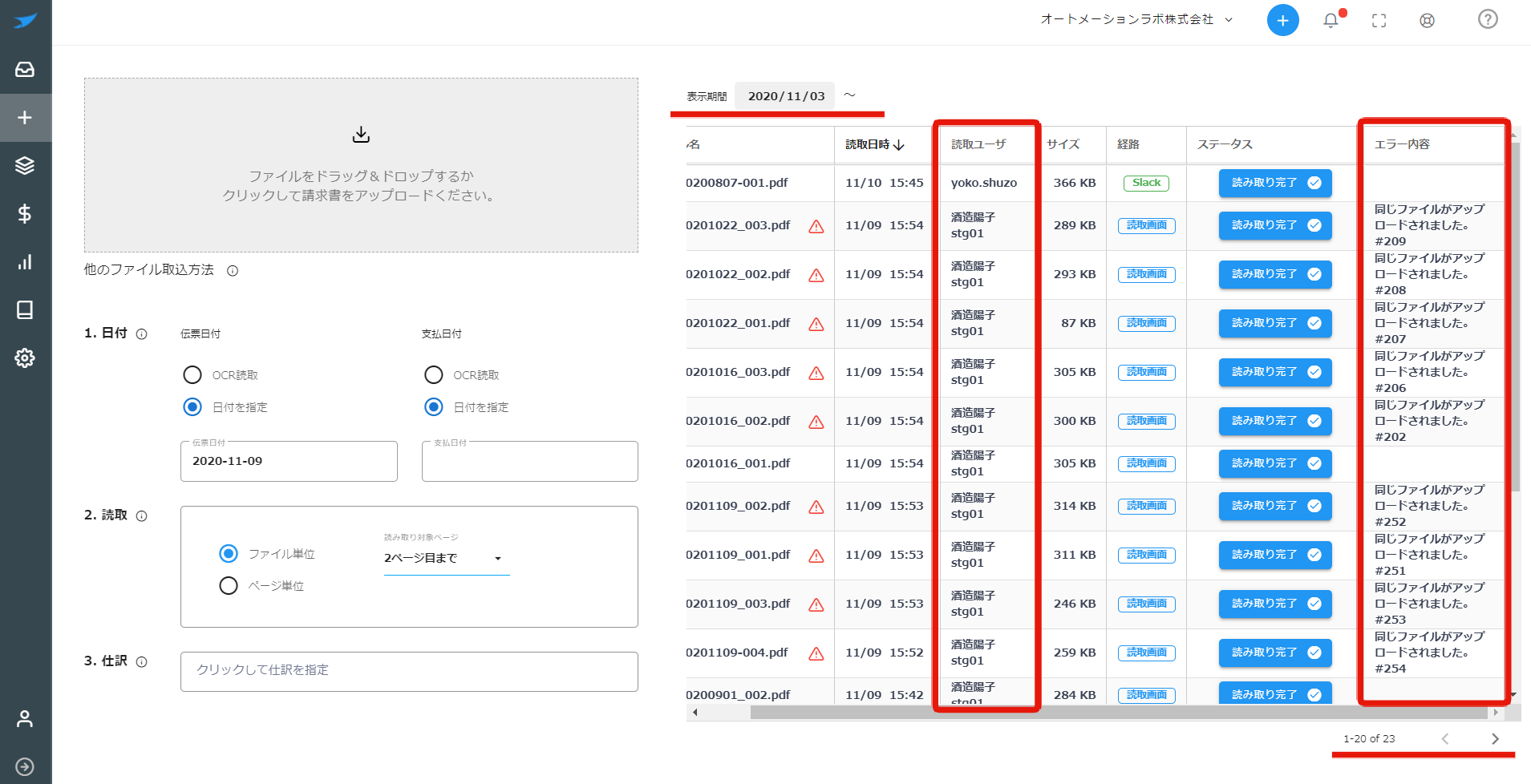Click the Slack tag for 0200807-001.pdf

(x=1146, y=184)
